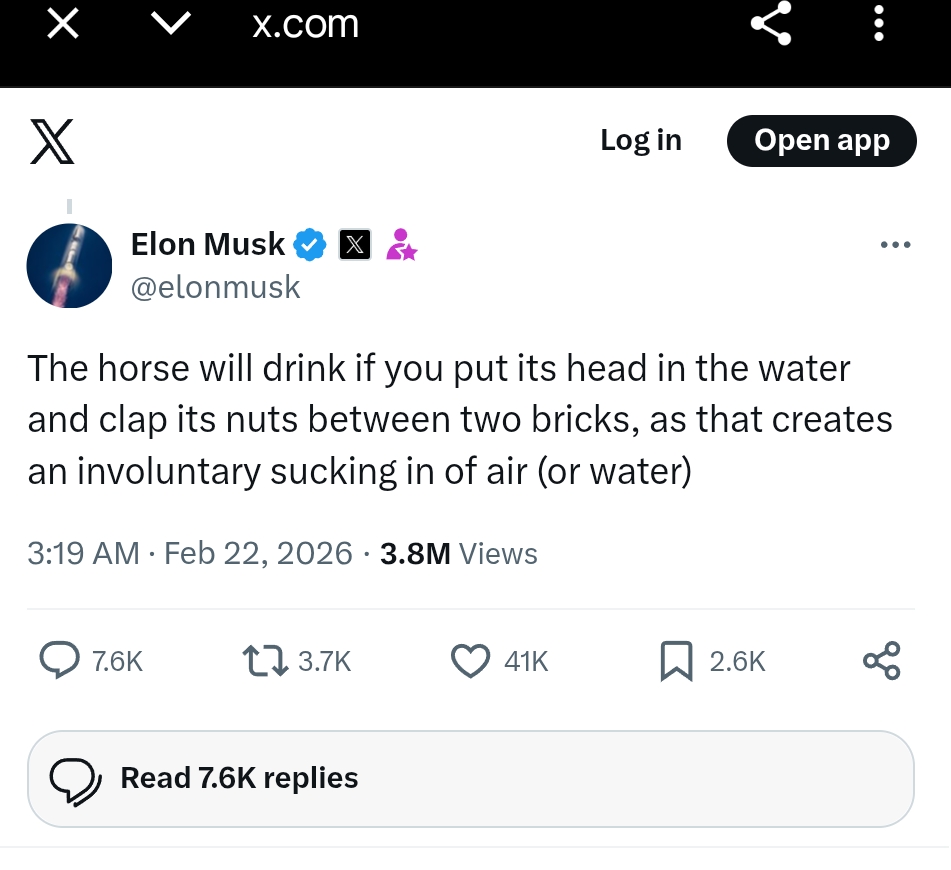The width and height of the screenshot is (951, 870).
Task: Open the browser three-dot overflow menu
Action: point(879,24)
